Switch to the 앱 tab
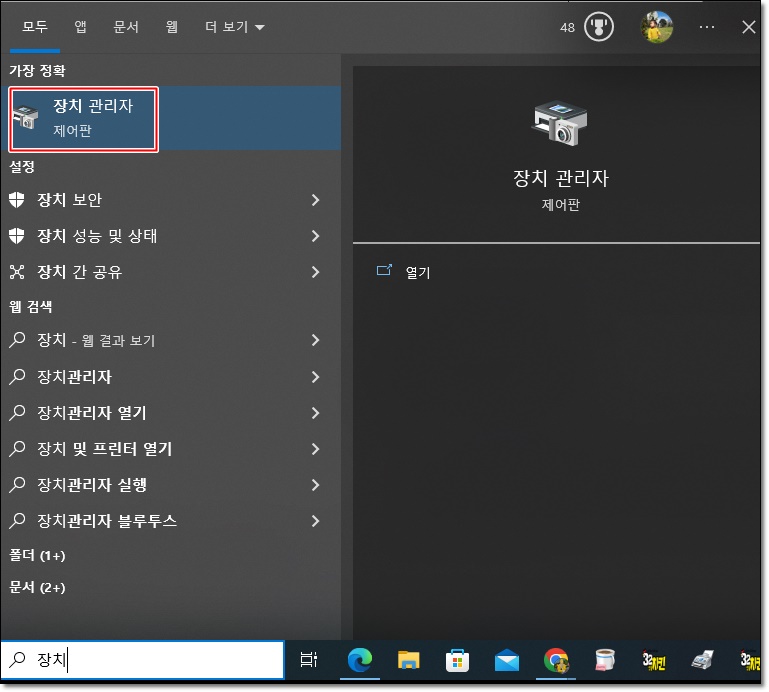 pos(80,26)
